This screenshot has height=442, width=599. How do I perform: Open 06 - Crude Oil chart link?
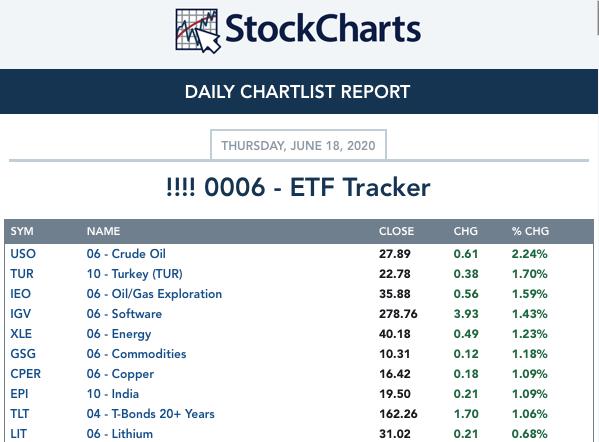pos(126,254)
